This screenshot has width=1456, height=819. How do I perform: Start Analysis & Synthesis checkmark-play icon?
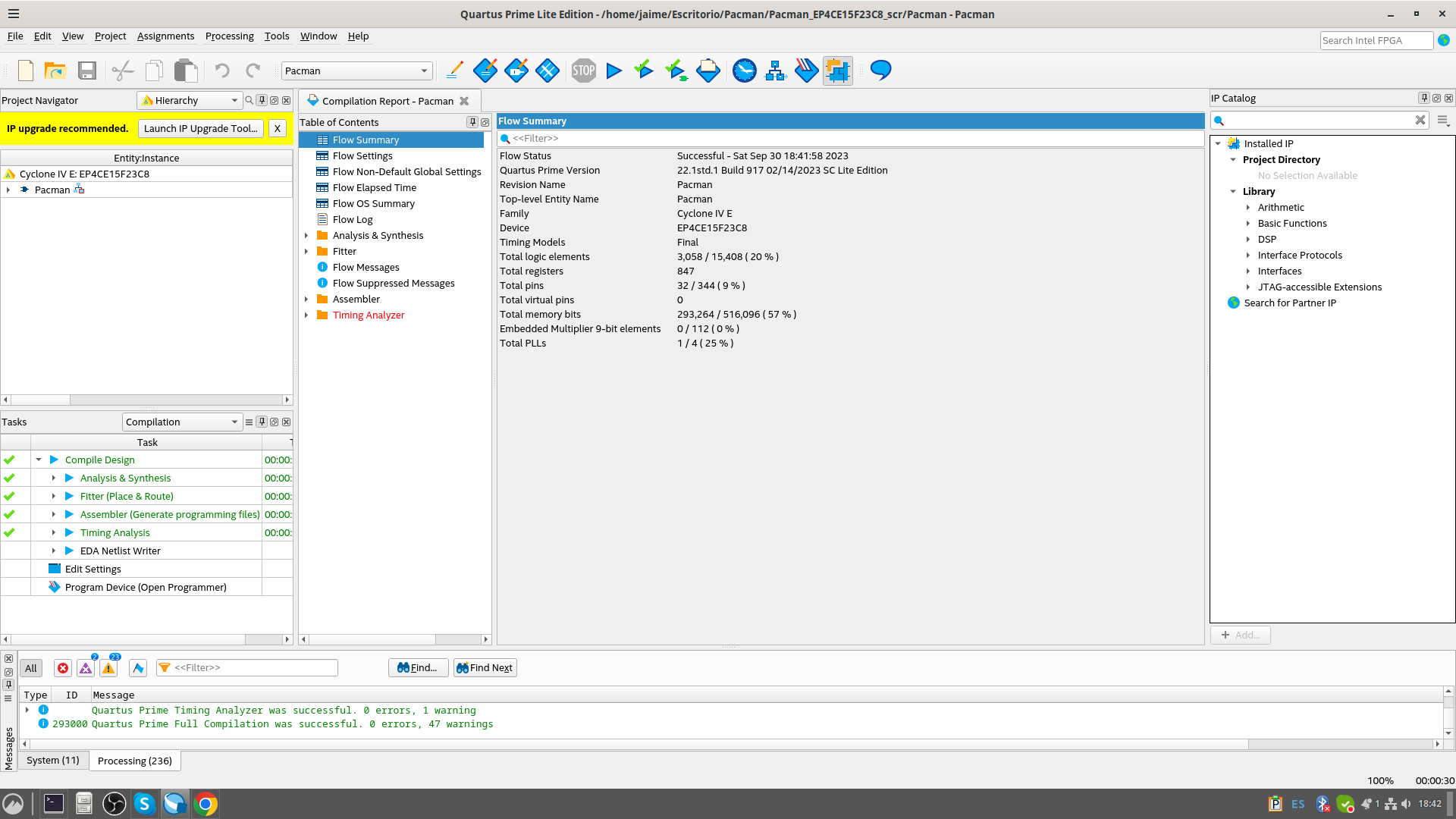(644, 71)
